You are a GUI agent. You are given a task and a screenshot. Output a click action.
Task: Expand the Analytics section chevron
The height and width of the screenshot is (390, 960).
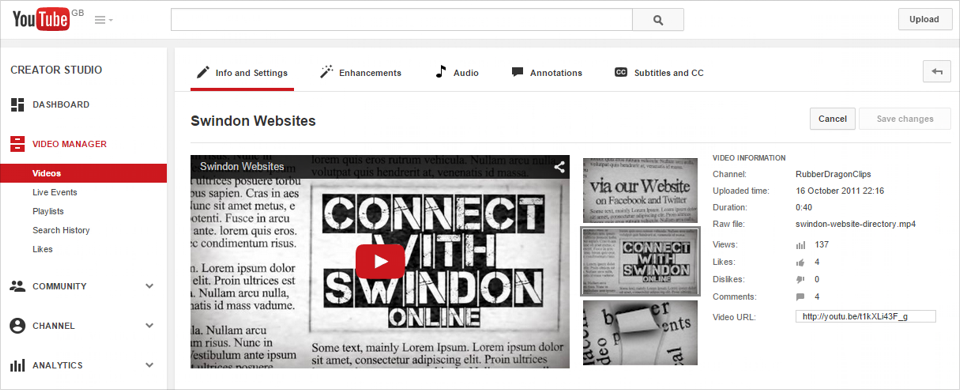(x=149, y=365)
